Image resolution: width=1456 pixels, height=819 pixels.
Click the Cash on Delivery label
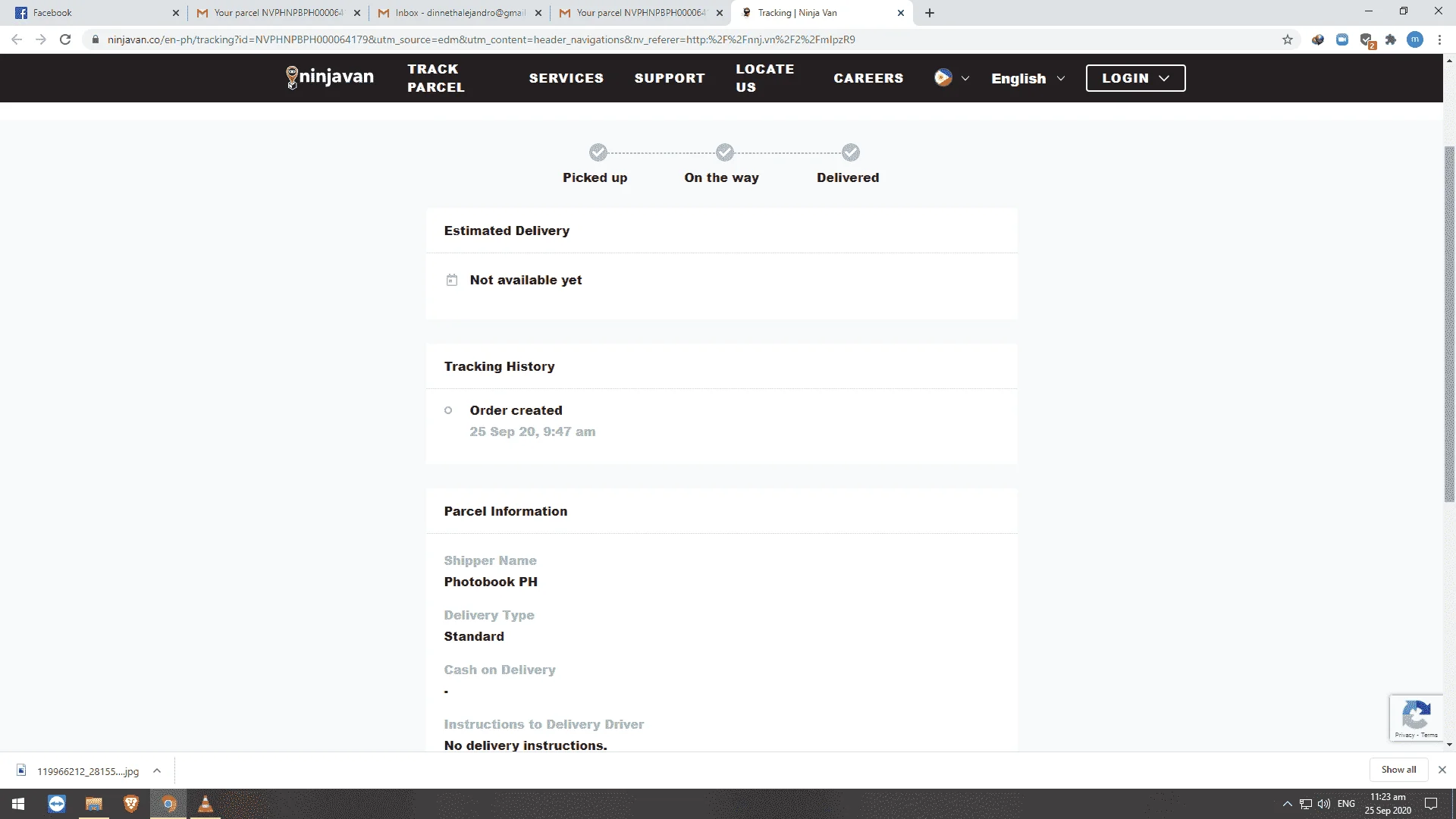[500, 670]
